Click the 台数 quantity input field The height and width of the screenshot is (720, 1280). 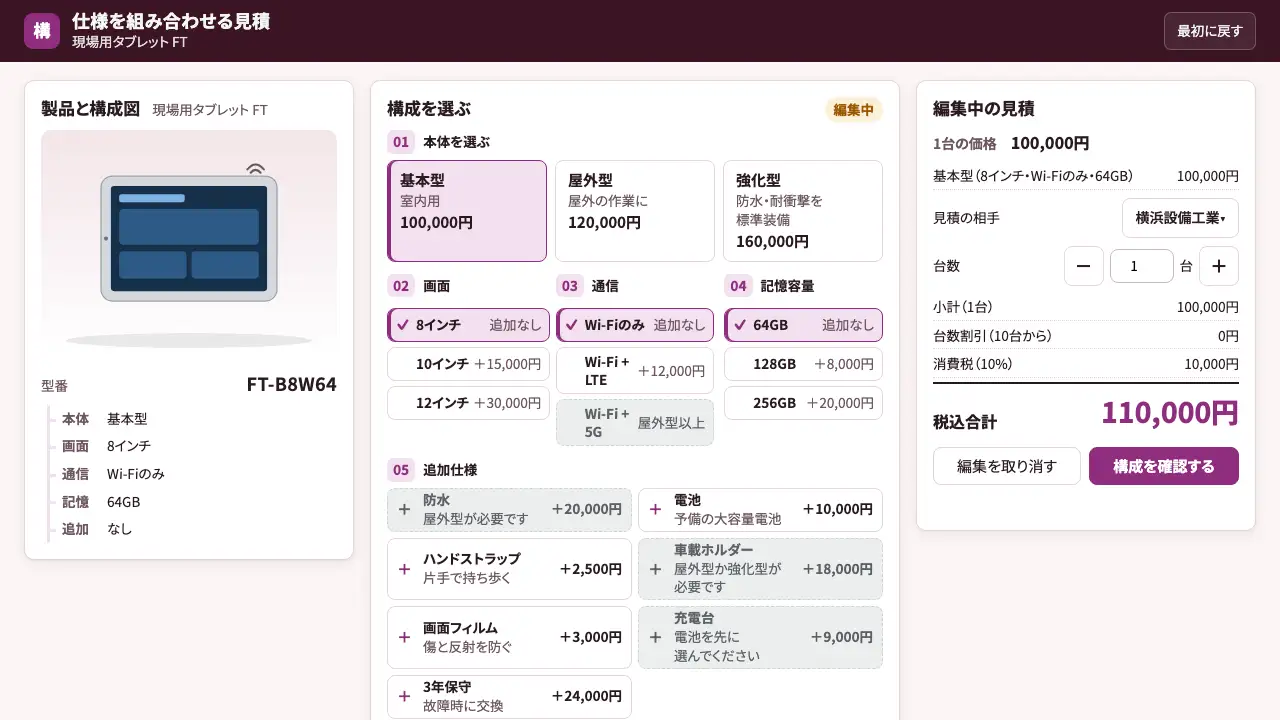(x=1142, y=266)
